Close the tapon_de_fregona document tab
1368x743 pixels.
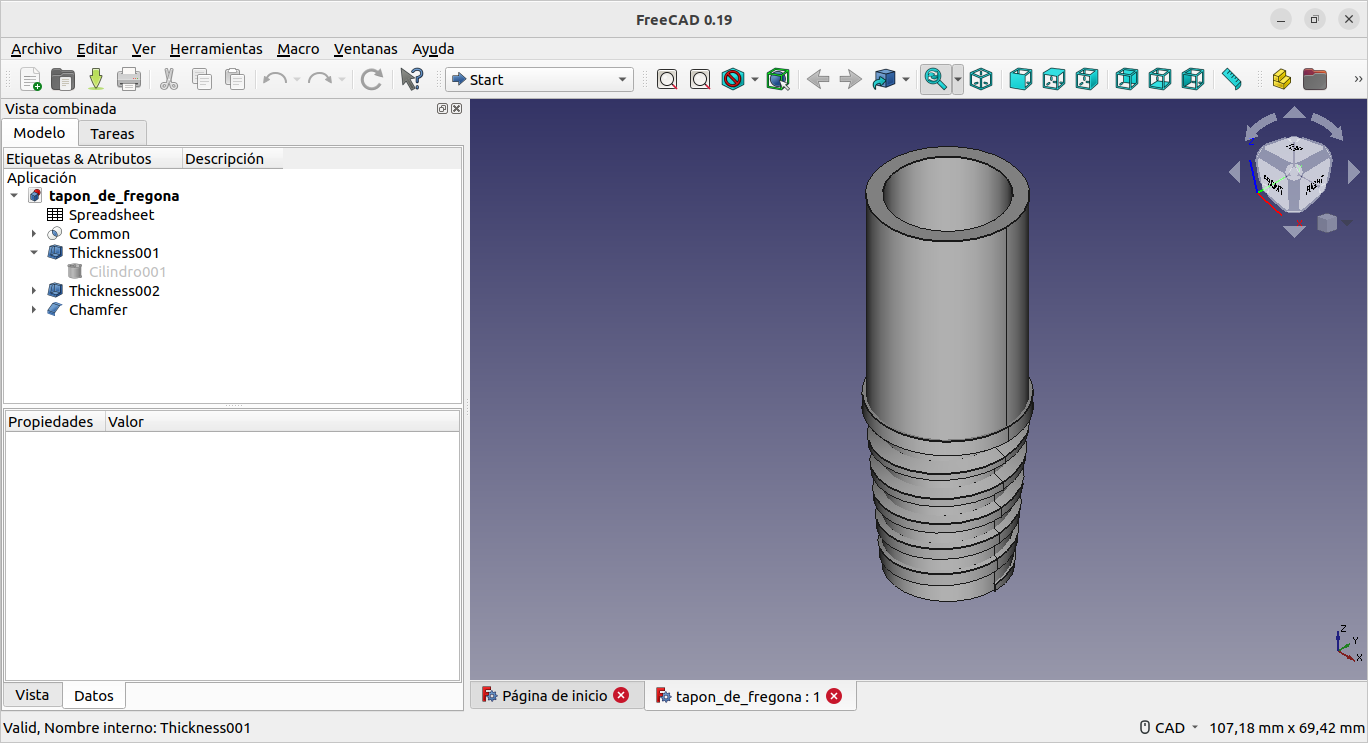click(834, 696)
